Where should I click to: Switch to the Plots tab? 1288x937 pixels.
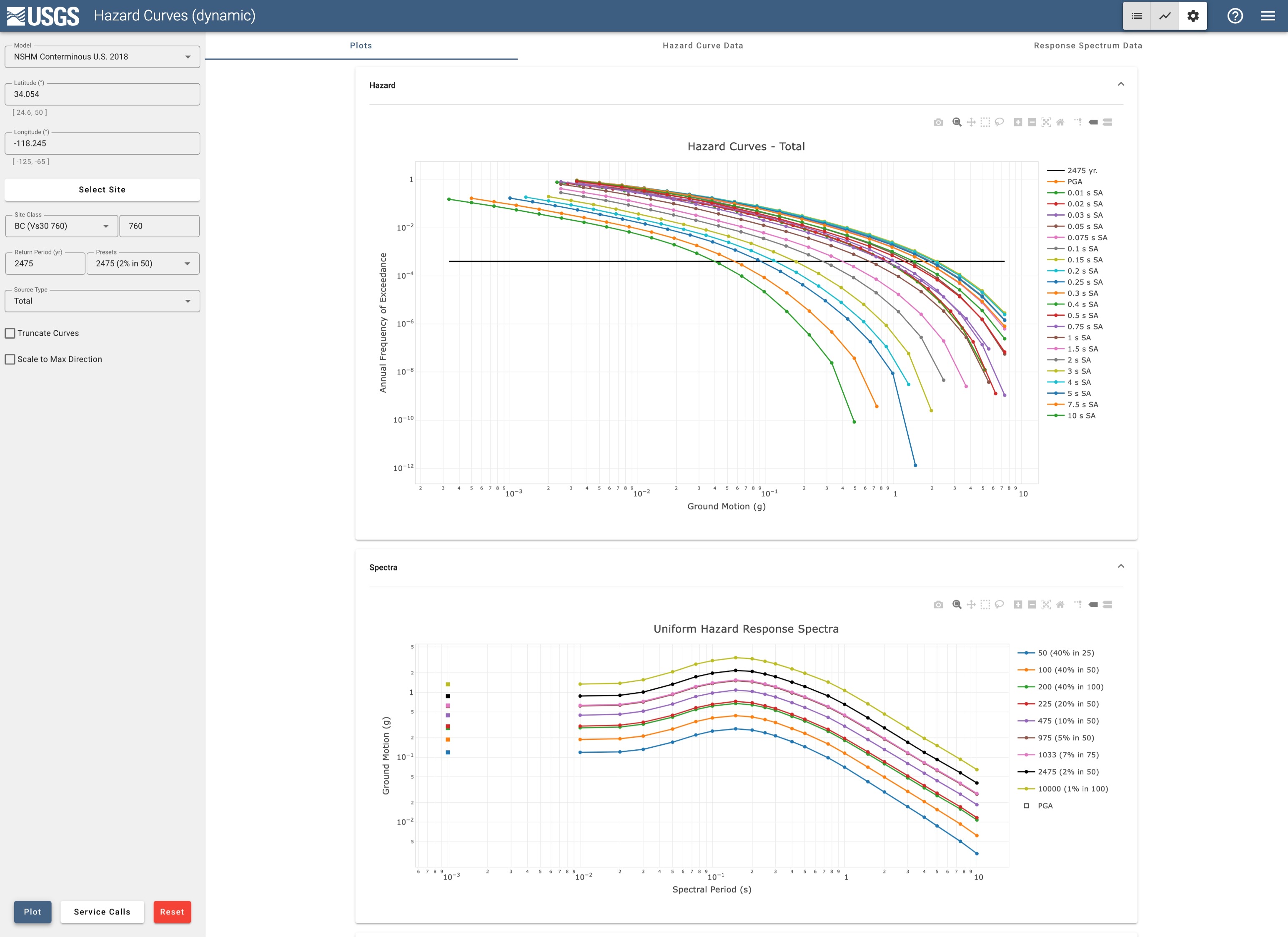[361, 45]
